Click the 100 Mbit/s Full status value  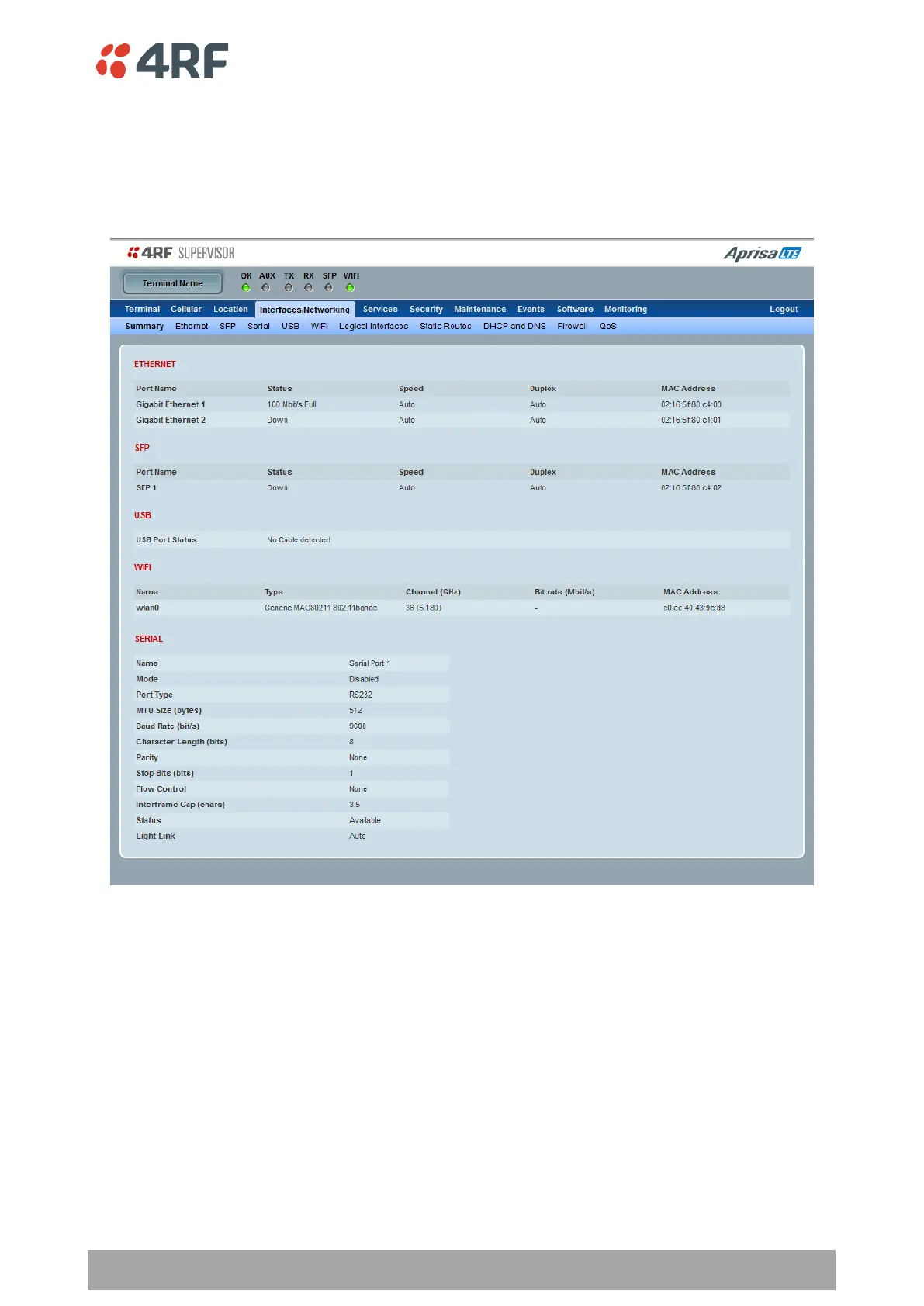coord(292,404)
